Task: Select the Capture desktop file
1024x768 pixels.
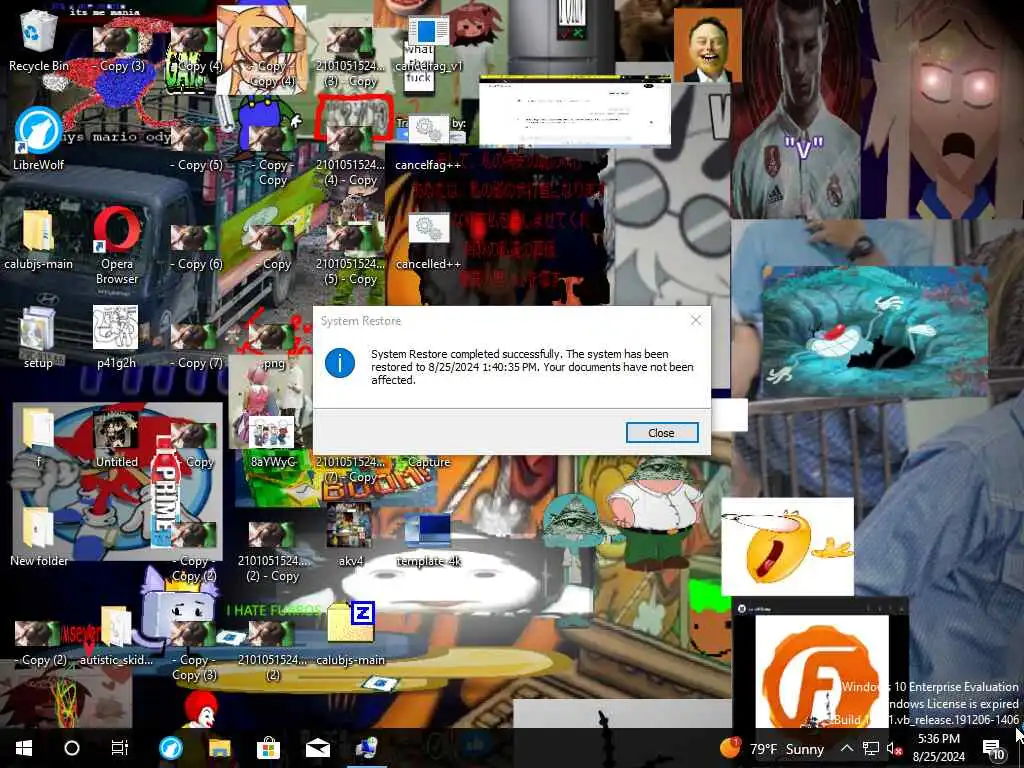Action: [x=428, y=462]
